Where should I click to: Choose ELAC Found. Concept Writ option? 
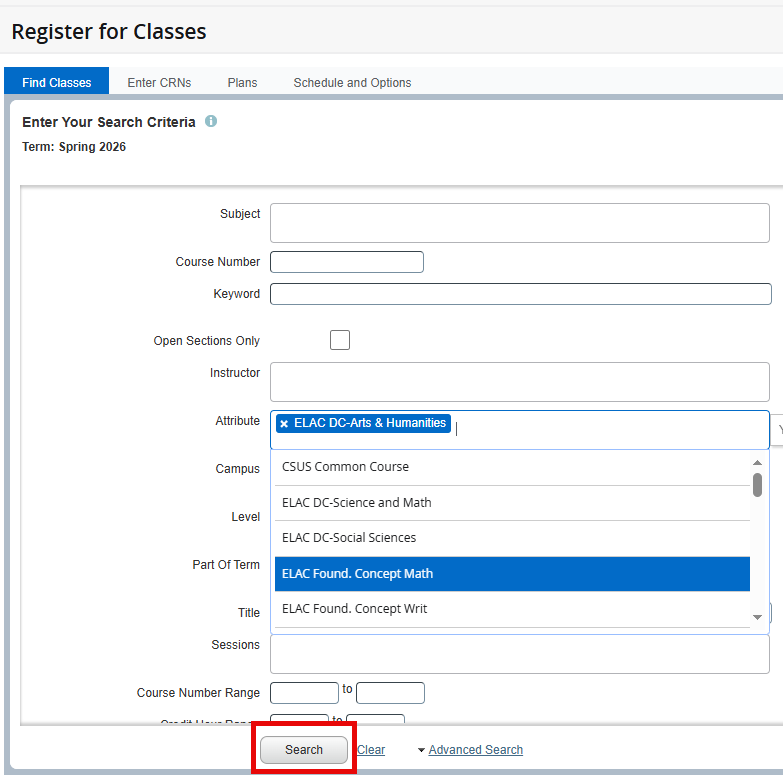(x=512, y=609)
